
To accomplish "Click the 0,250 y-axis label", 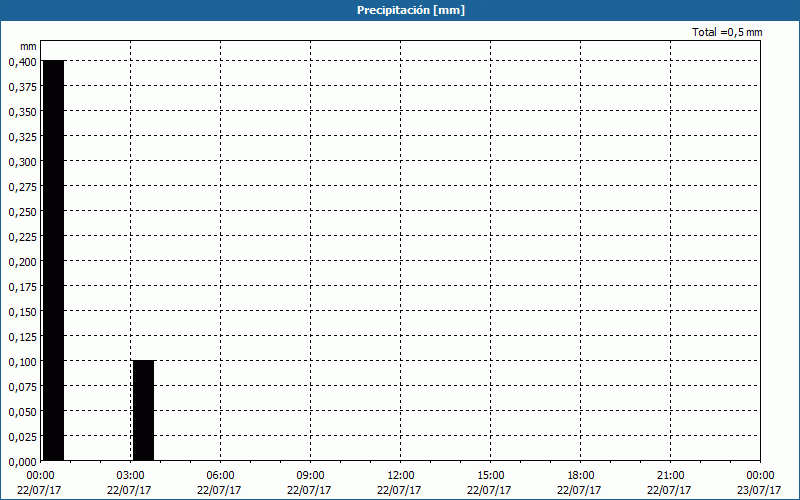I will click(x=22, y=212).
